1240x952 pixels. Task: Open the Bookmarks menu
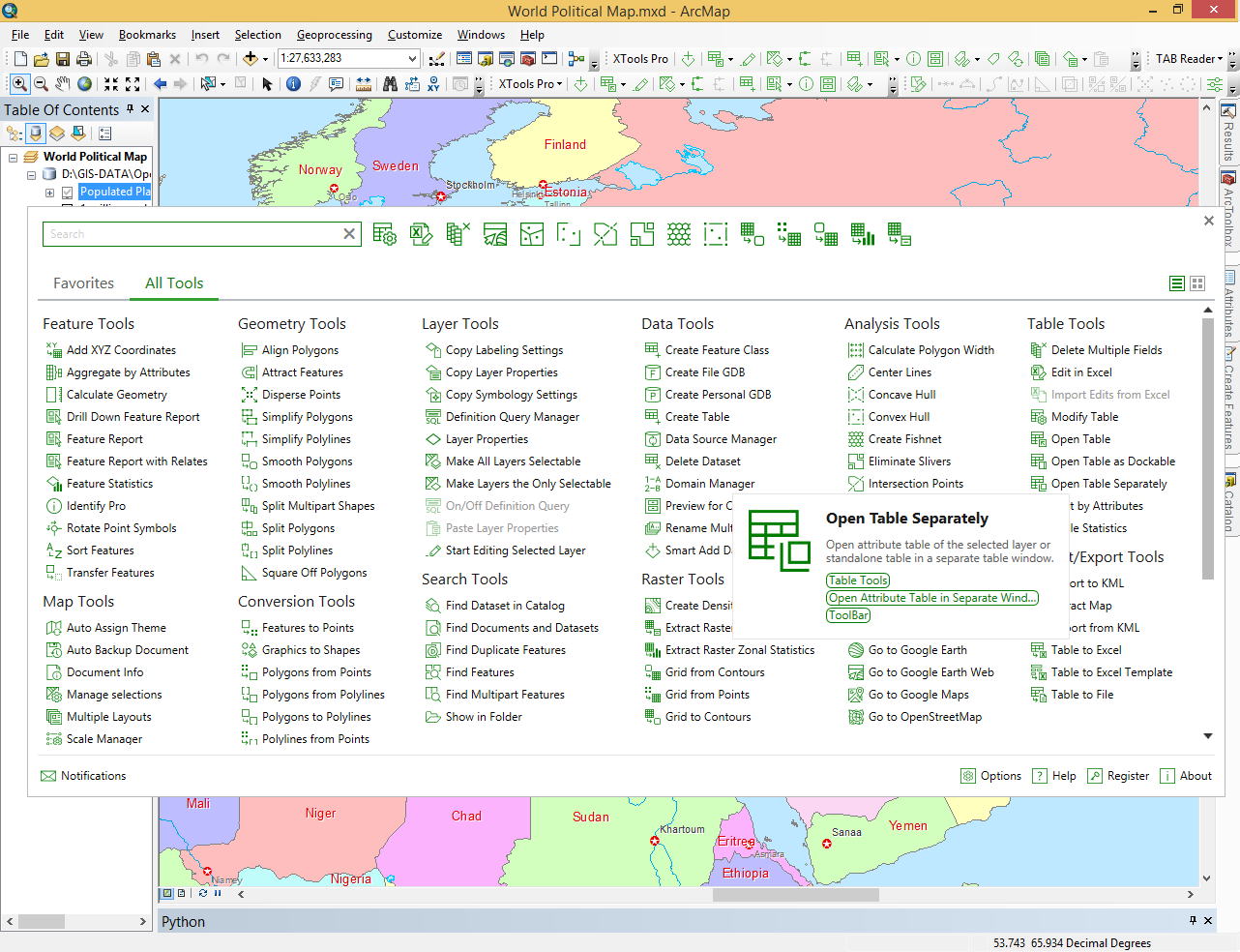click(x=148, y=35)
